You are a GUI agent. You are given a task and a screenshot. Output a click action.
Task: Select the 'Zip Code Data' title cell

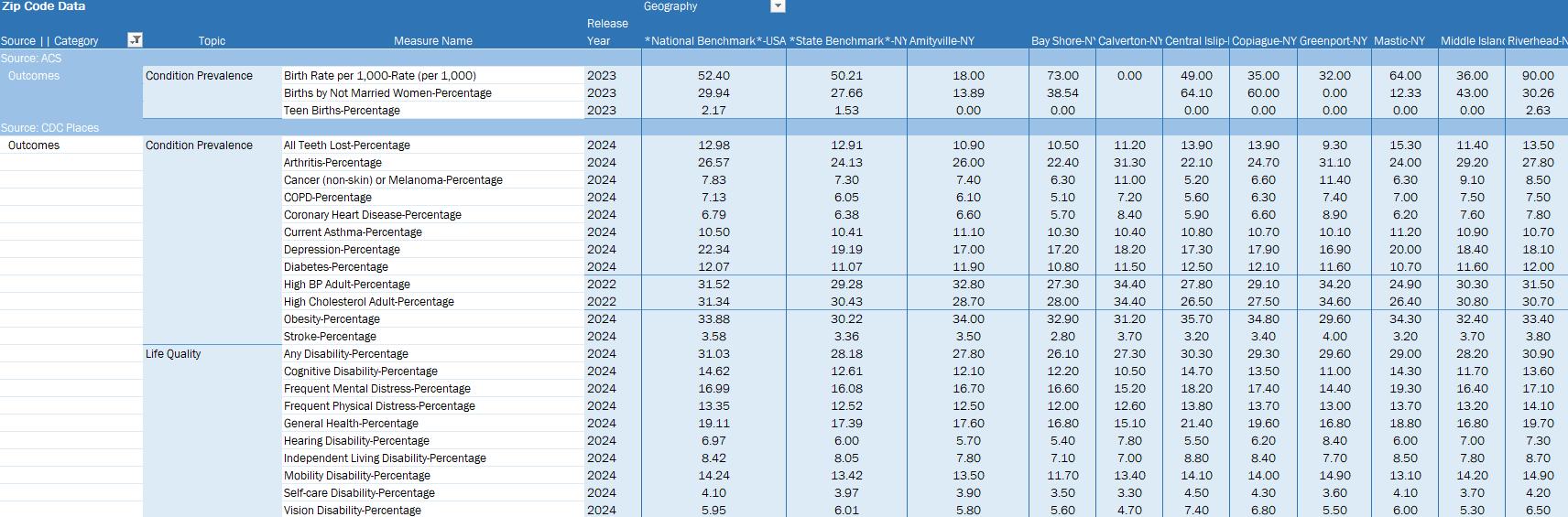tap(44, 6)
